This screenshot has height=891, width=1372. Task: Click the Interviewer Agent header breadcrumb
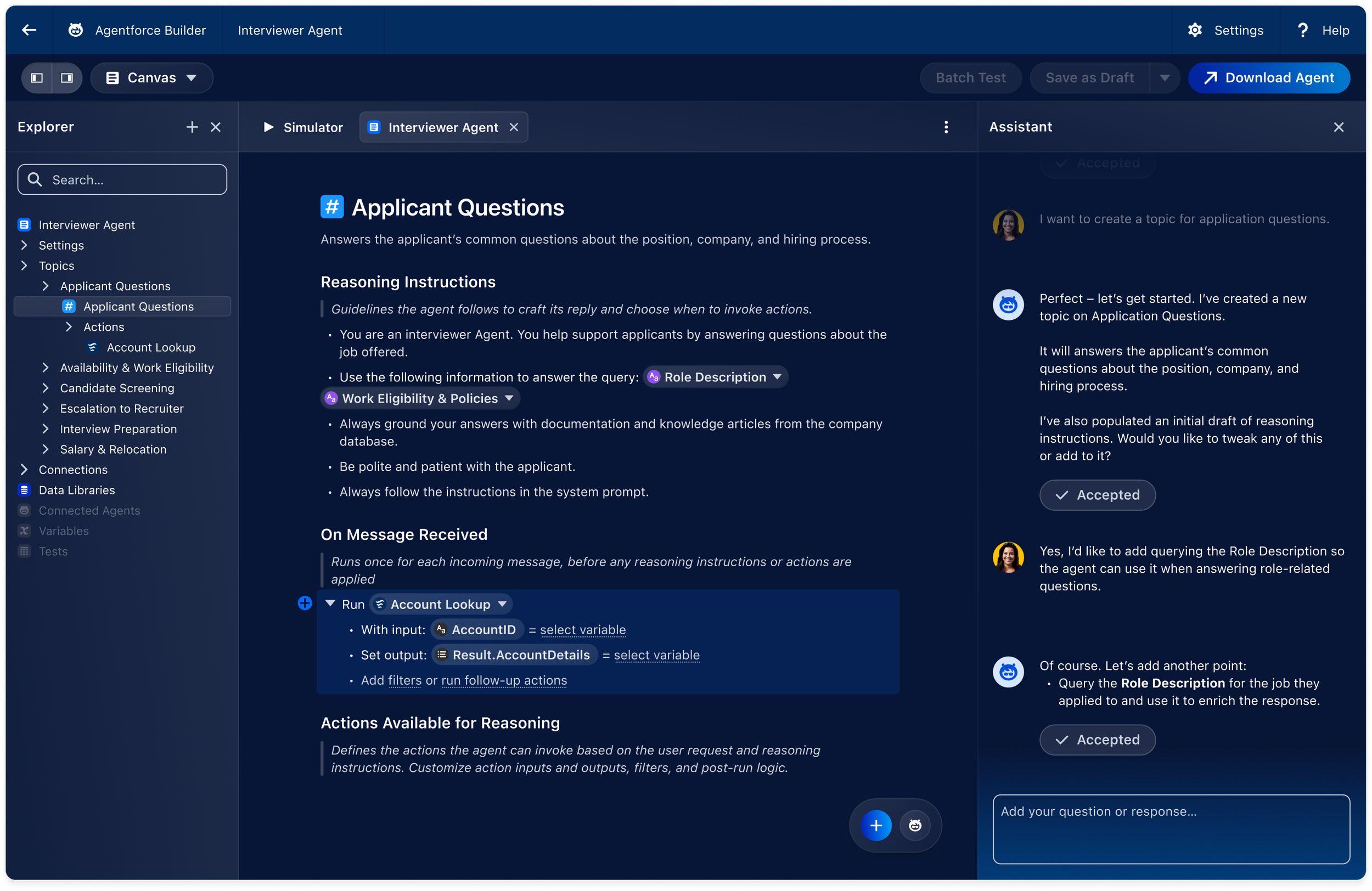(x=290, y=30)
